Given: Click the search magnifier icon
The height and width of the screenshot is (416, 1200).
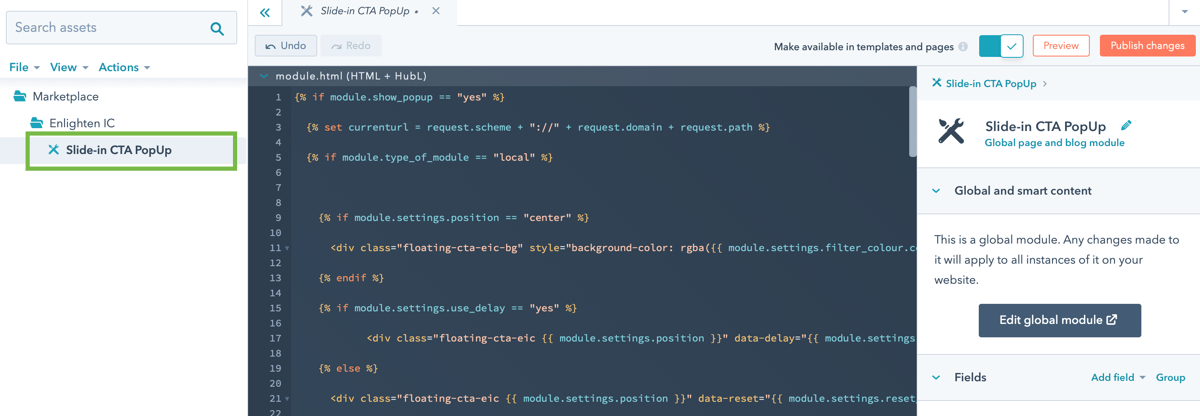Looking at the screenshot, I should coord(217,29).
